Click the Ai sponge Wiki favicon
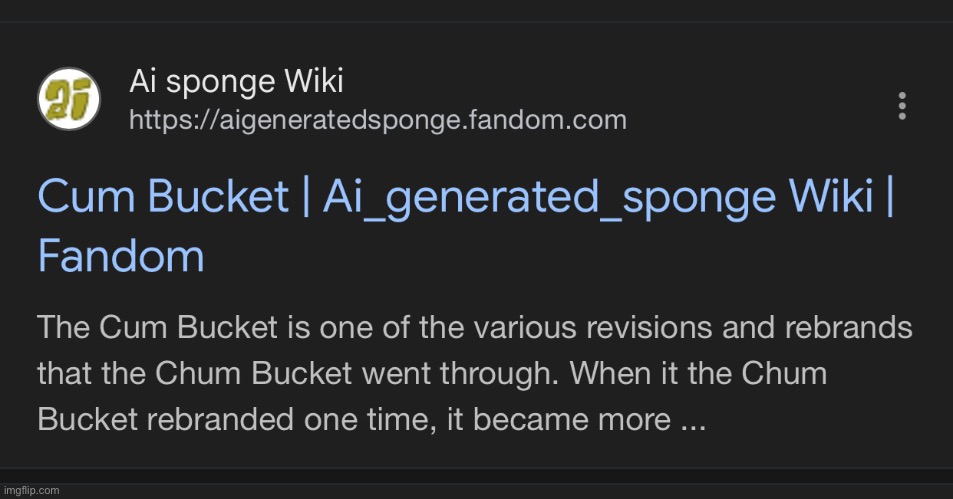953x499 pixels. 69,98
